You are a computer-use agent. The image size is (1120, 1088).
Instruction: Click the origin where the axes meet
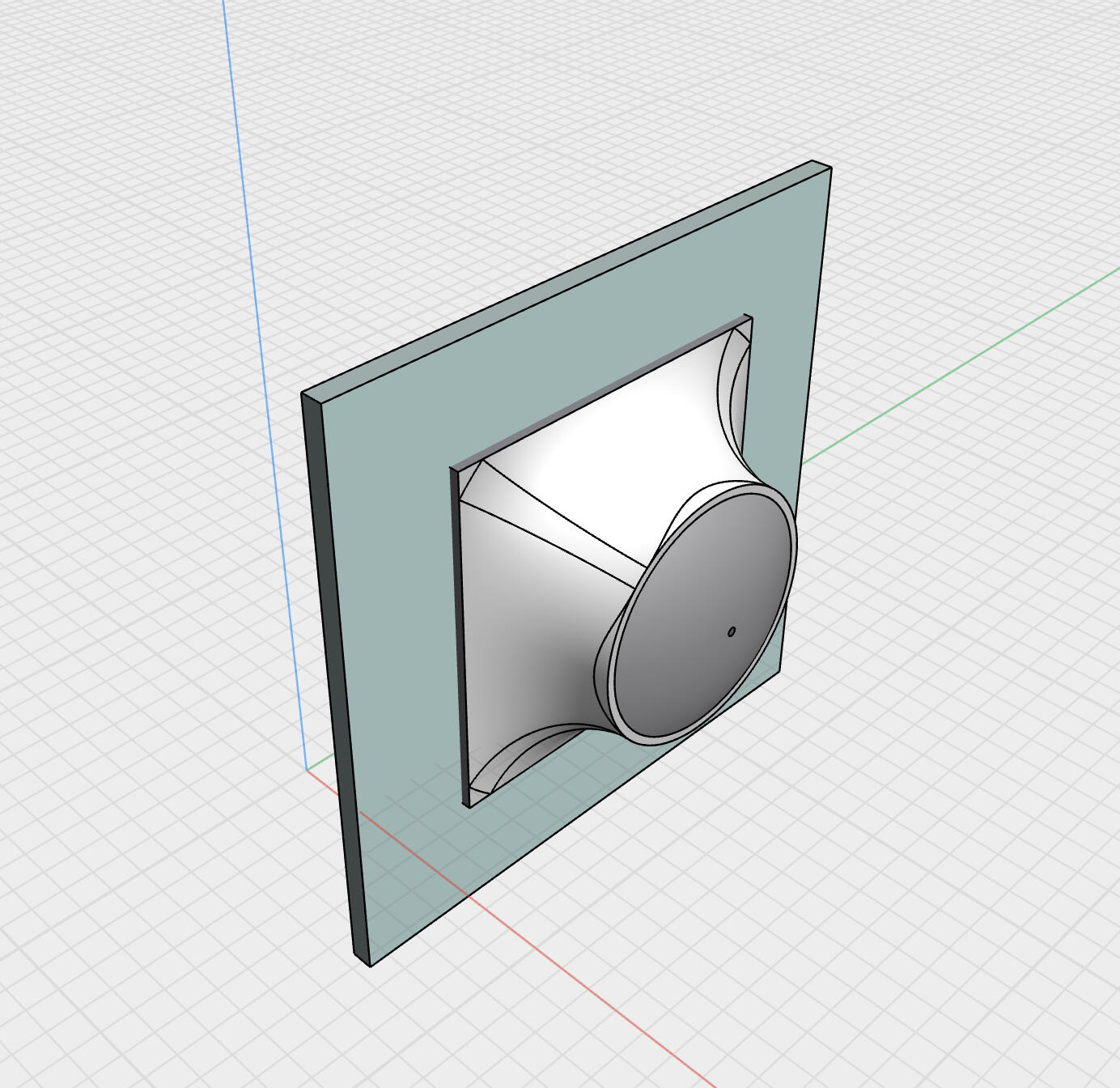(x=307, y=770)
